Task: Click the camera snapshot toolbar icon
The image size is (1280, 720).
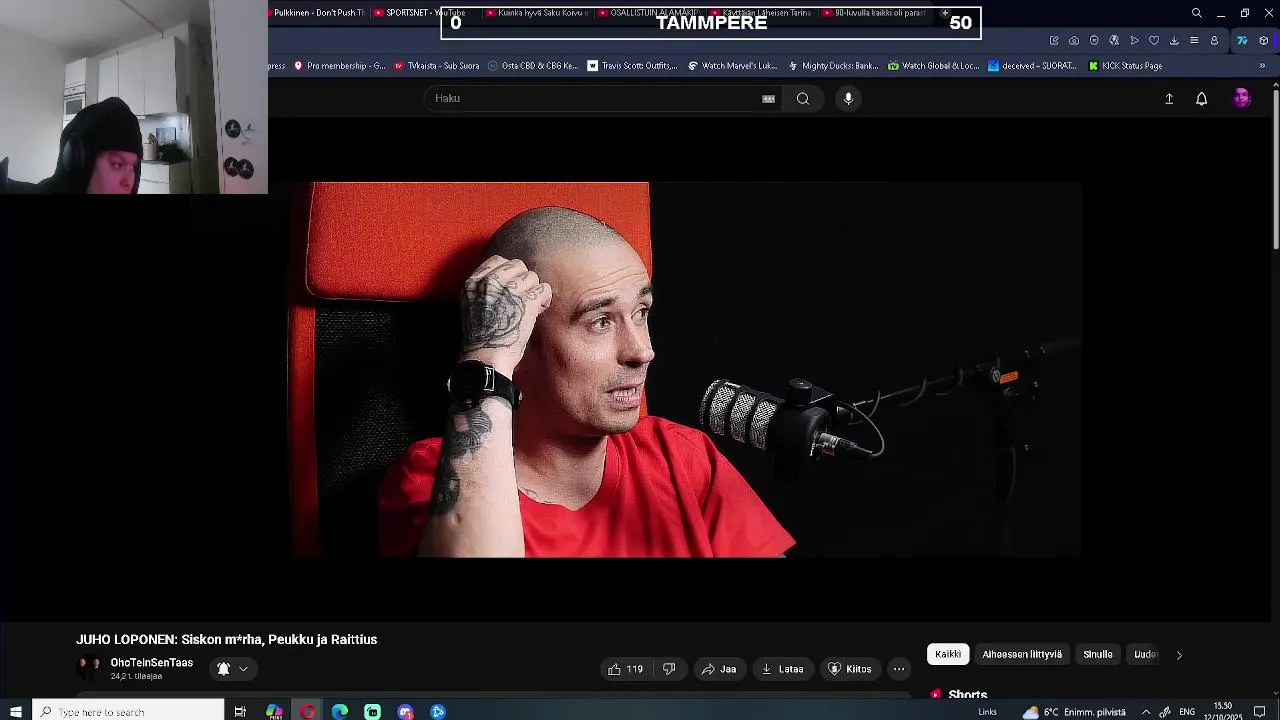Action: click(1074, 41)
